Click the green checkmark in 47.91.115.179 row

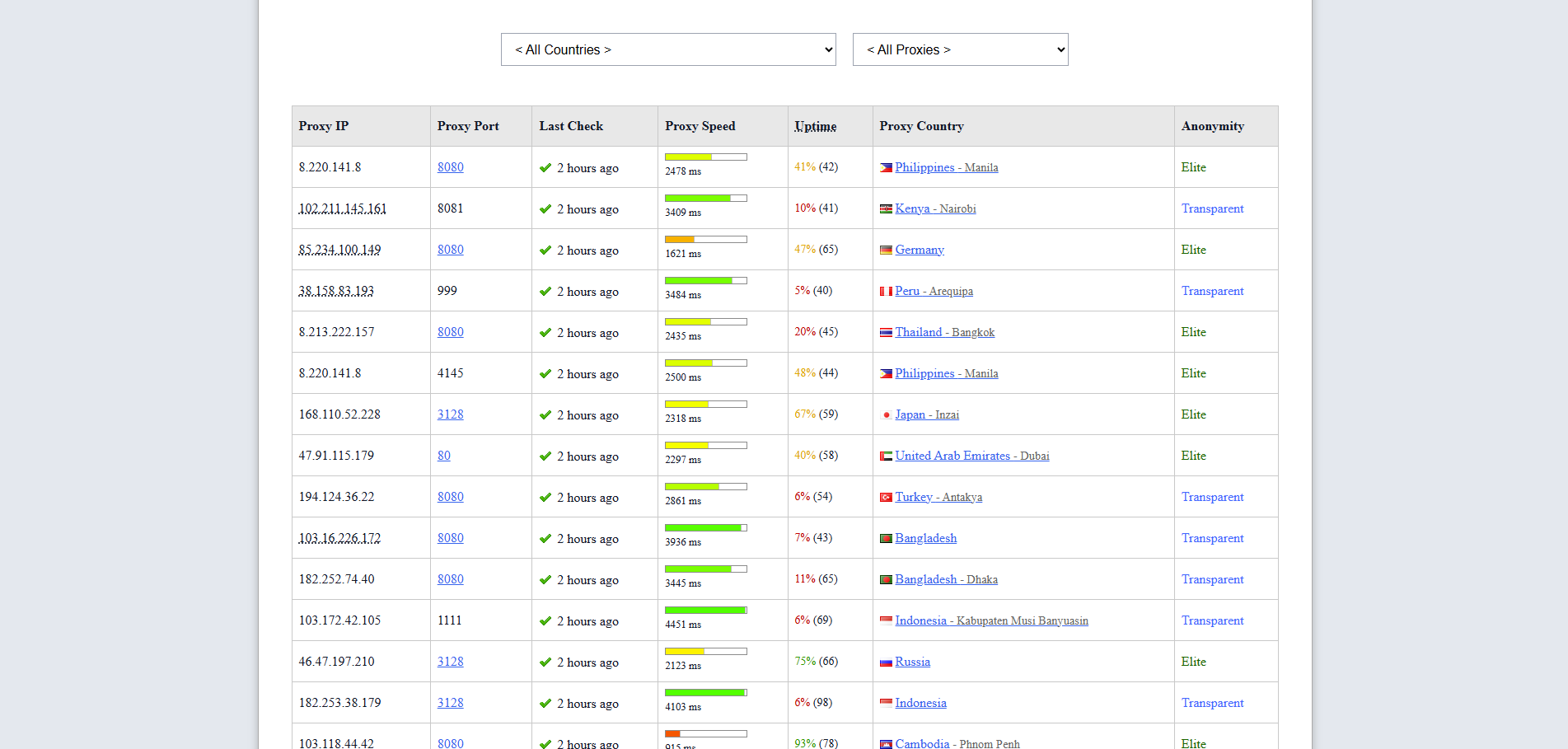tap(545, 456)
